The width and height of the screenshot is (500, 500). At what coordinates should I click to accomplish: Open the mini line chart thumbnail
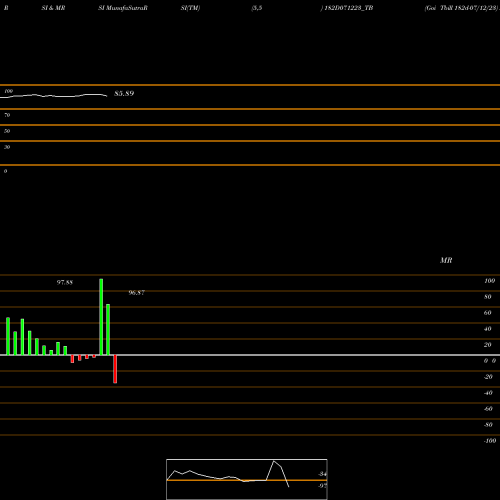pyautogui.click(x=247, y=479)
